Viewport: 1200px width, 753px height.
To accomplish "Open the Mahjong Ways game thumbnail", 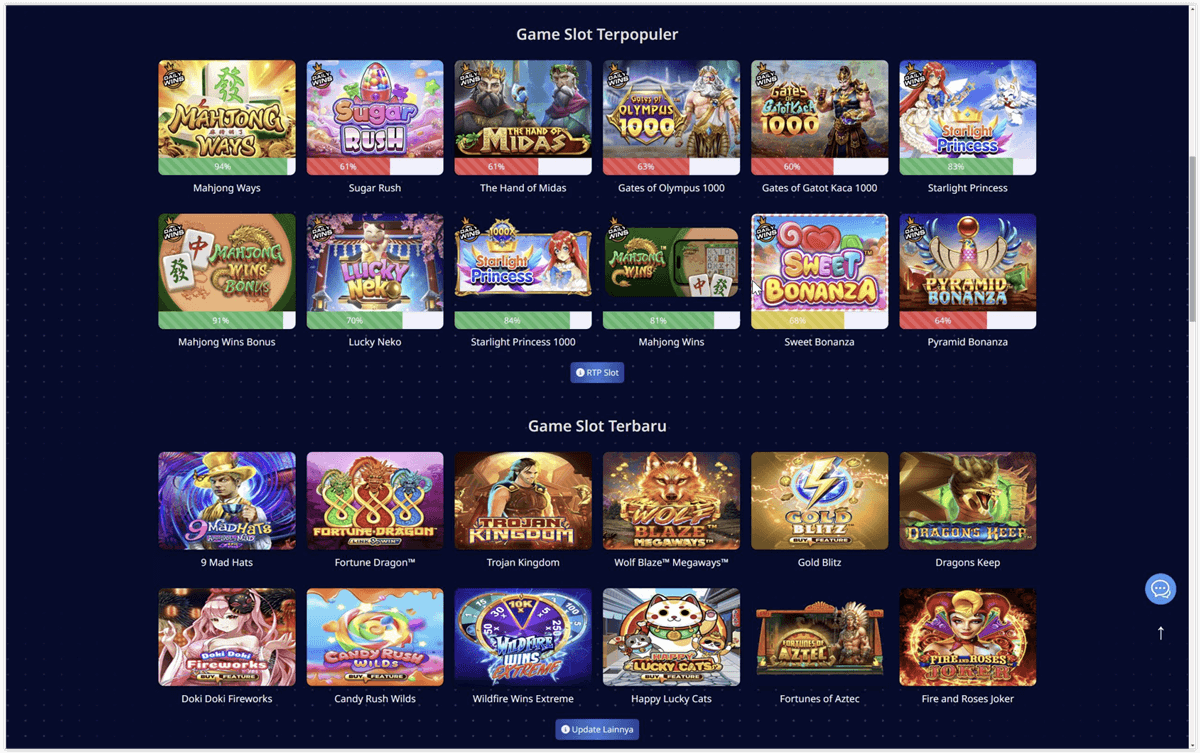I will tap(227, 109).
